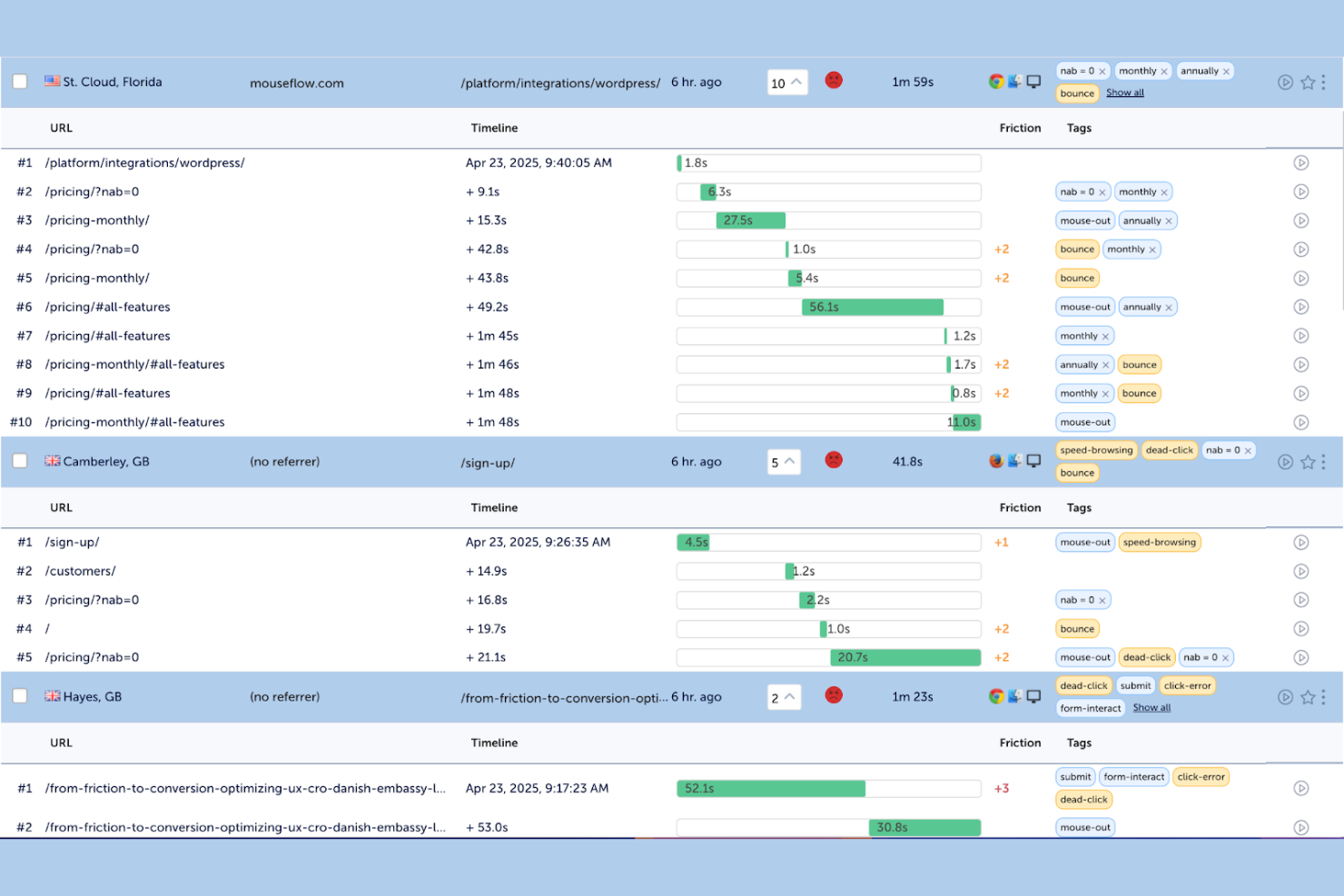Click the Show all tags link on St. Cloud session
The width and height of the screenshot is (1344, 896).
click(x=1124, y=92)
